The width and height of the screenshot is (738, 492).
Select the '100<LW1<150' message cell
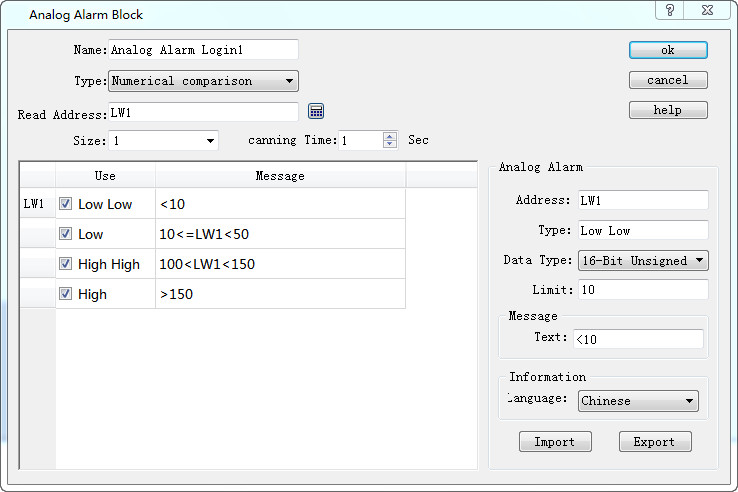[281, 264]
